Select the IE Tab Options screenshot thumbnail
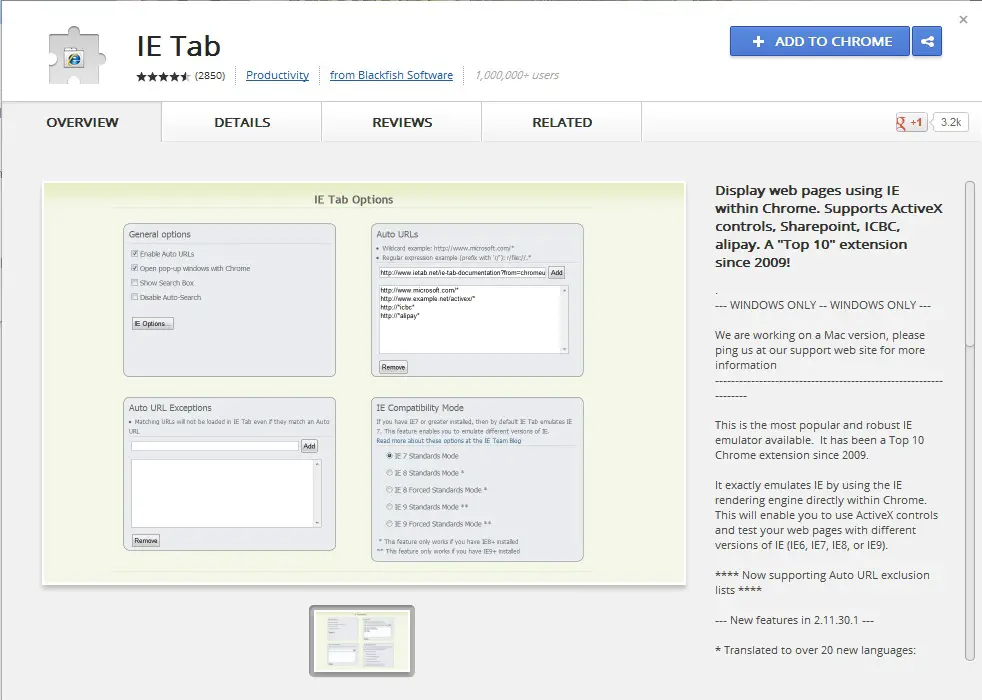 click(x=361, y=640)
